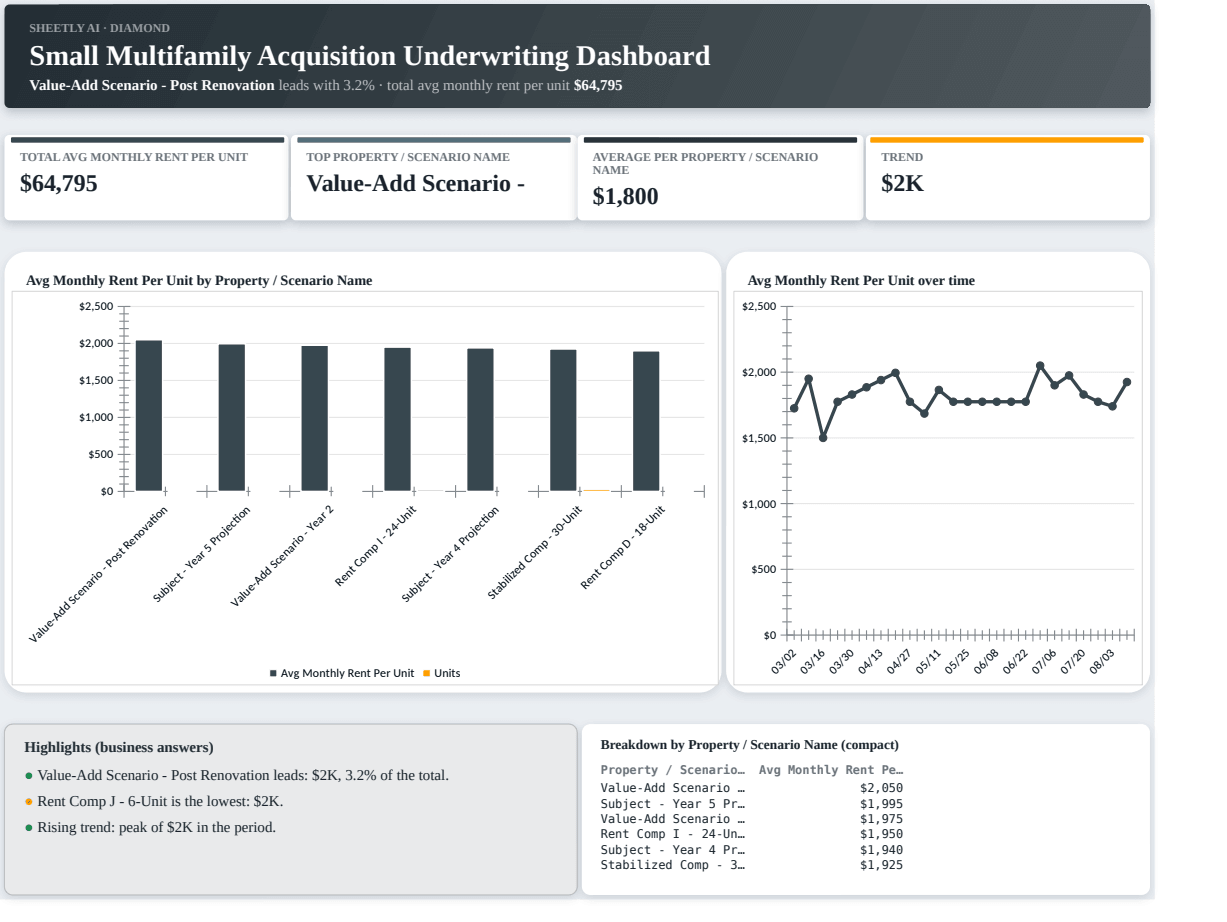The image size is (1227, 922).
Task: Click the $1,975 table cell
Action: pyautogui.click(x=881, y=819)
